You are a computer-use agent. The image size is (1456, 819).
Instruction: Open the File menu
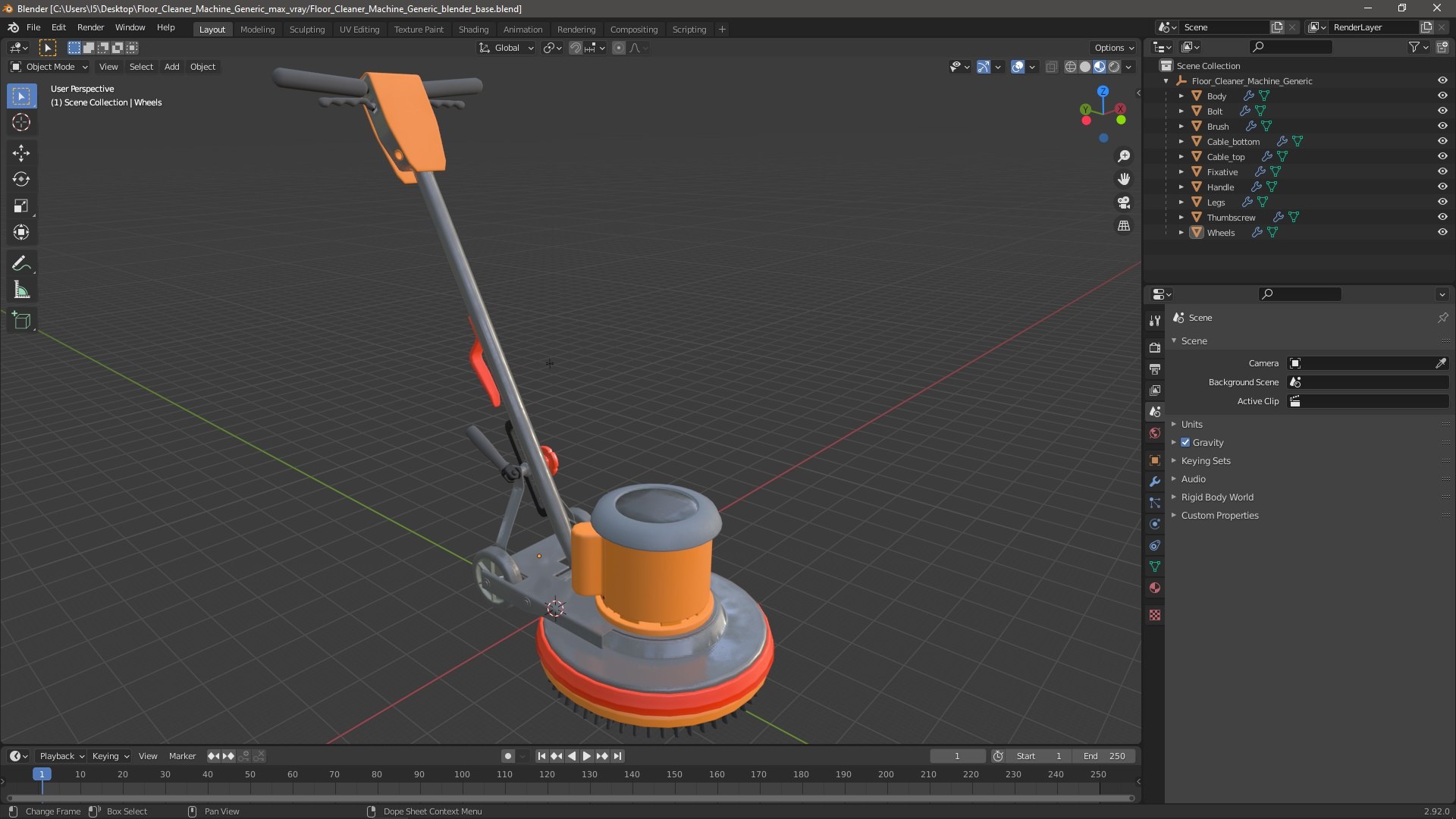(x=33, y=27)
